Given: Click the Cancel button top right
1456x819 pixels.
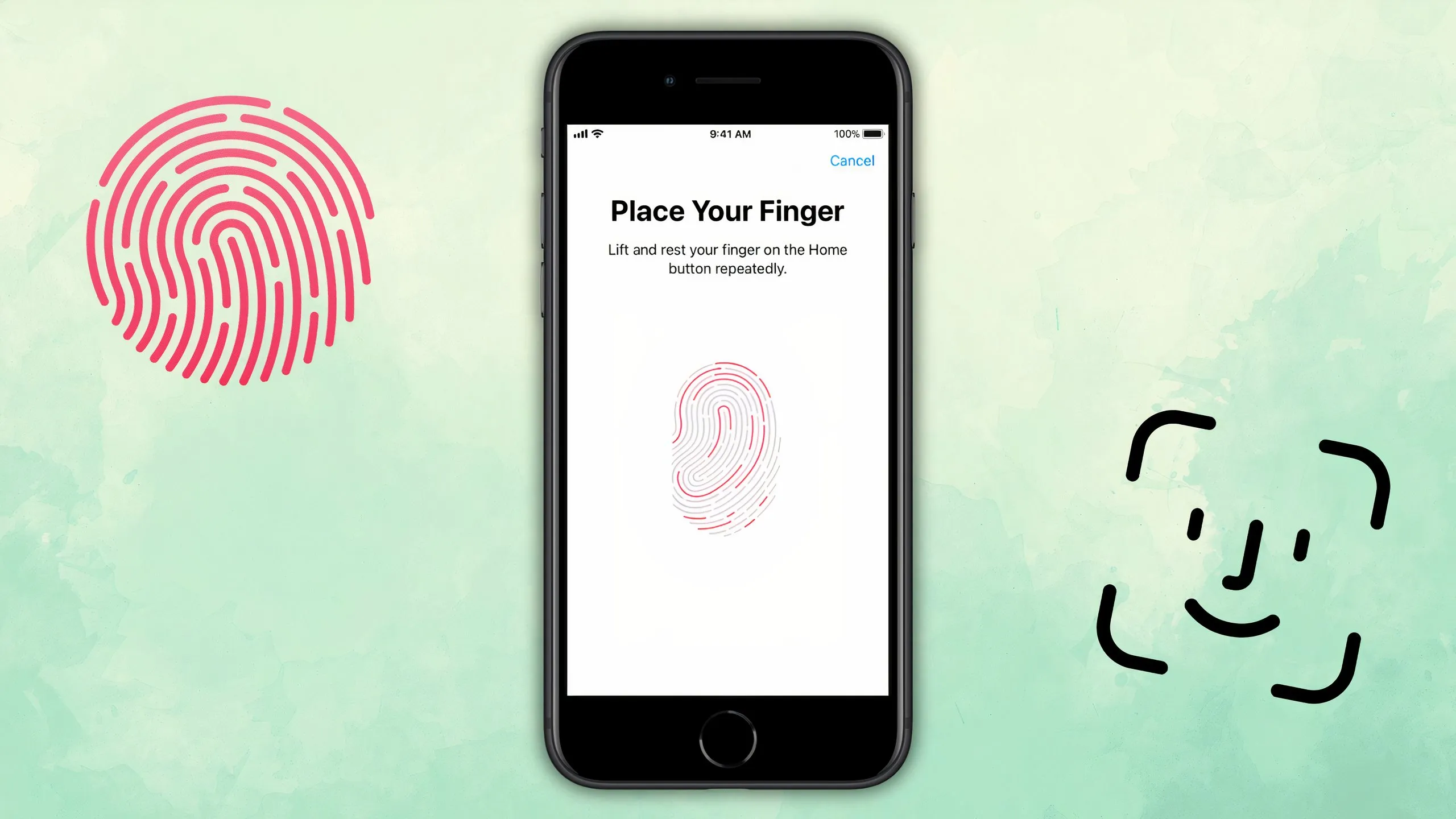Looking at the screenshot, I should pos(851,160).
